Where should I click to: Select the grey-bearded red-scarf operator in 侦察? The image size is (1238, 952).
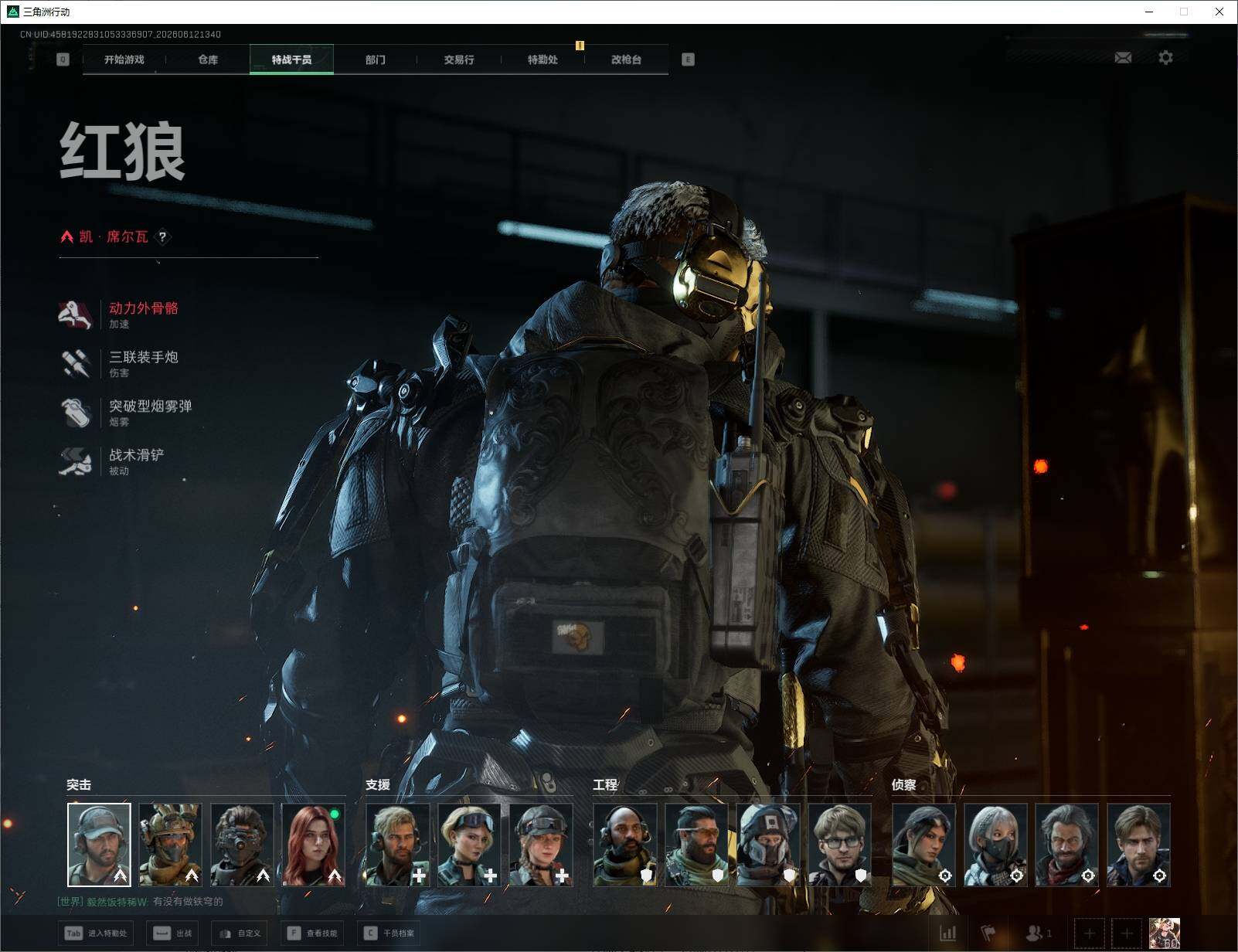pos(1066,845)
